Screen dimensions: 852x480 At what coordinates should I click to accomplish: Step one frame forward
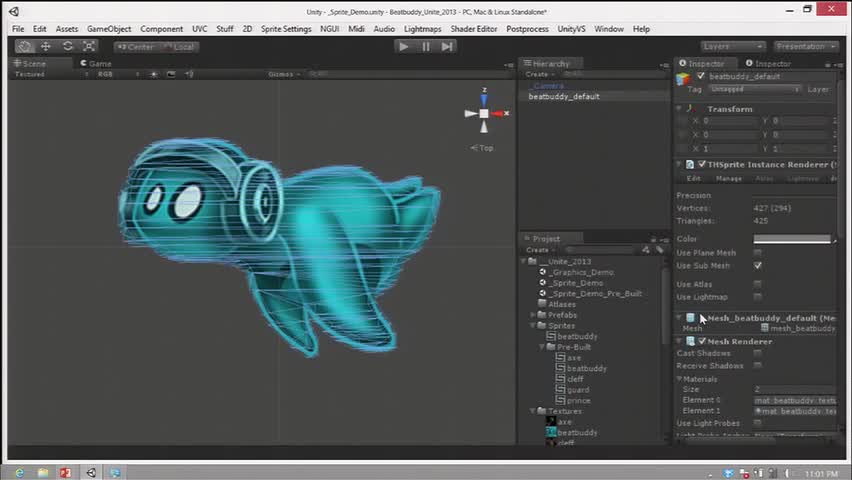[447, 47]
